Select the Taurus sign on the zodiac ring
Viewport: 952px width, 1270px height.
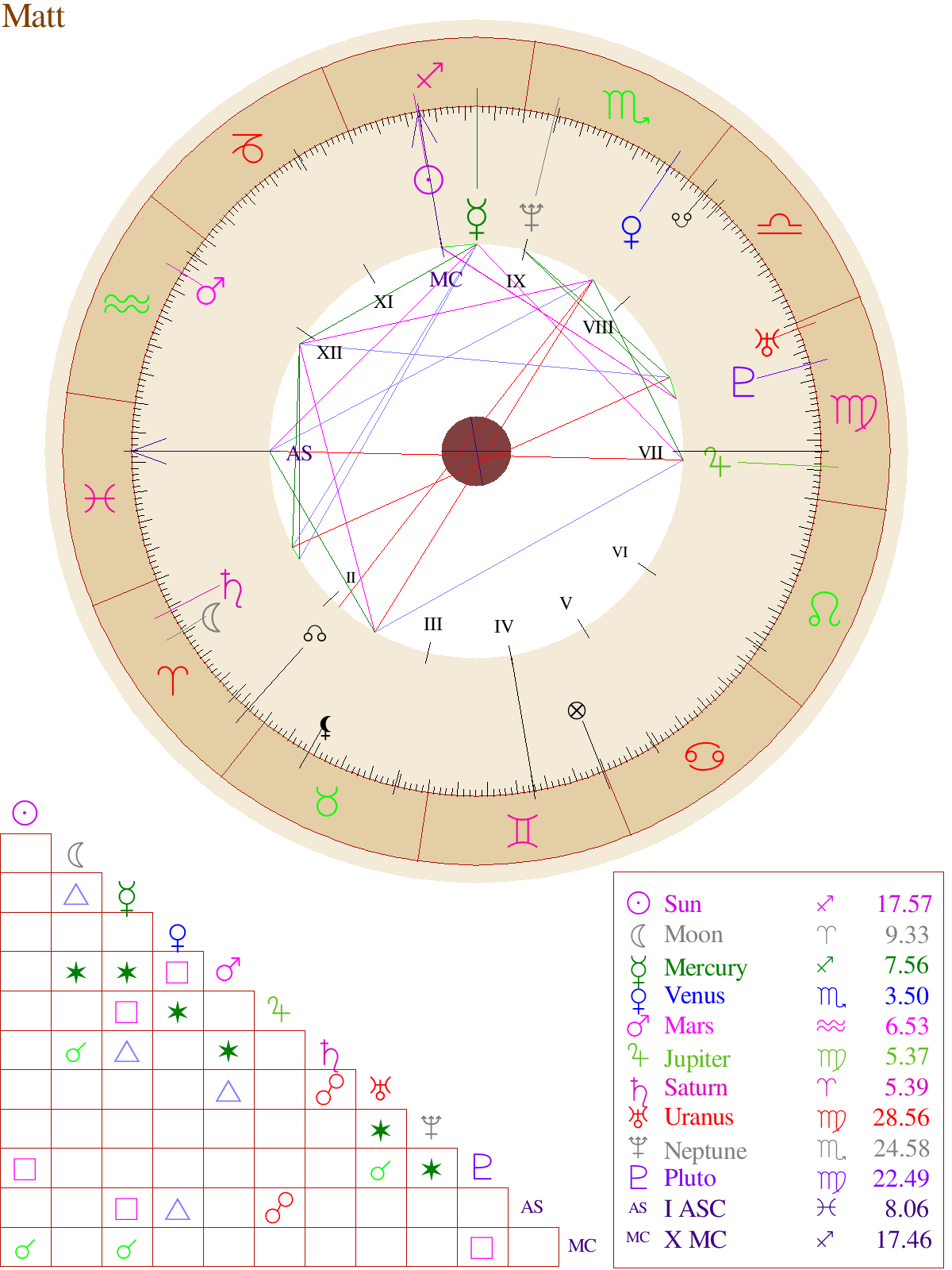point(327,802)
